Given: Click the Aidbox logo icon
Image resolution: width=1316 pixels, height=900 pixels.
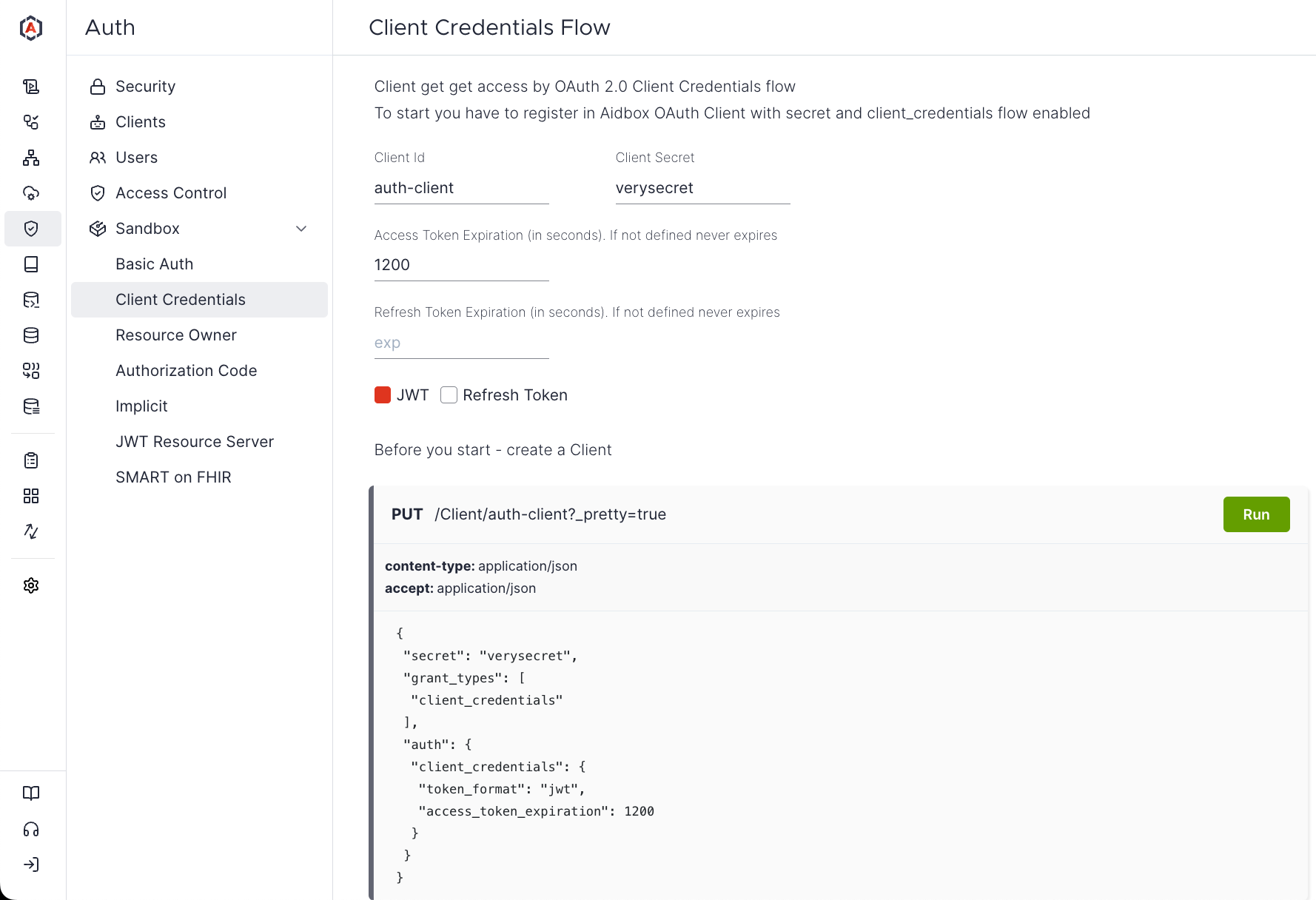Looking at the screenshot, I should [x=31, y=28].
